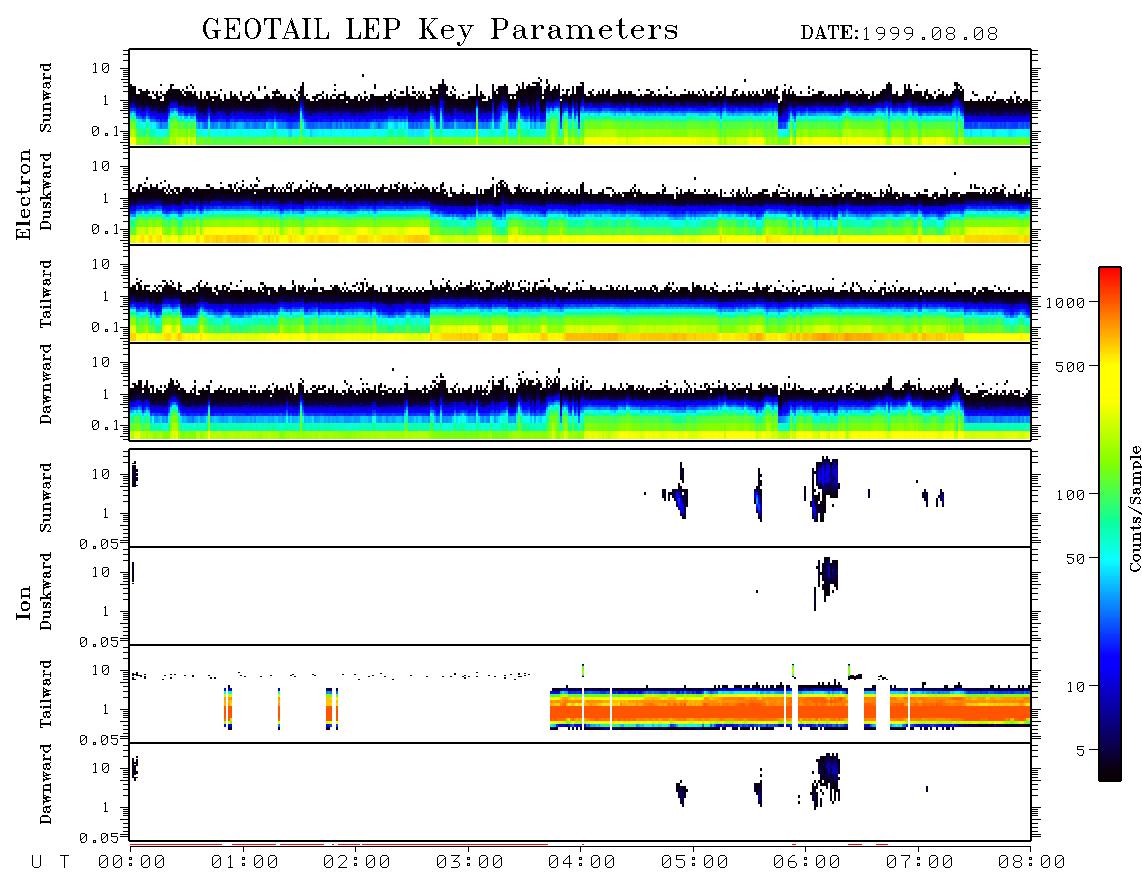This screenshot has width=1142, height=880.
Task: Select the Electron Duskward axis label
Action: click(46, 192)
